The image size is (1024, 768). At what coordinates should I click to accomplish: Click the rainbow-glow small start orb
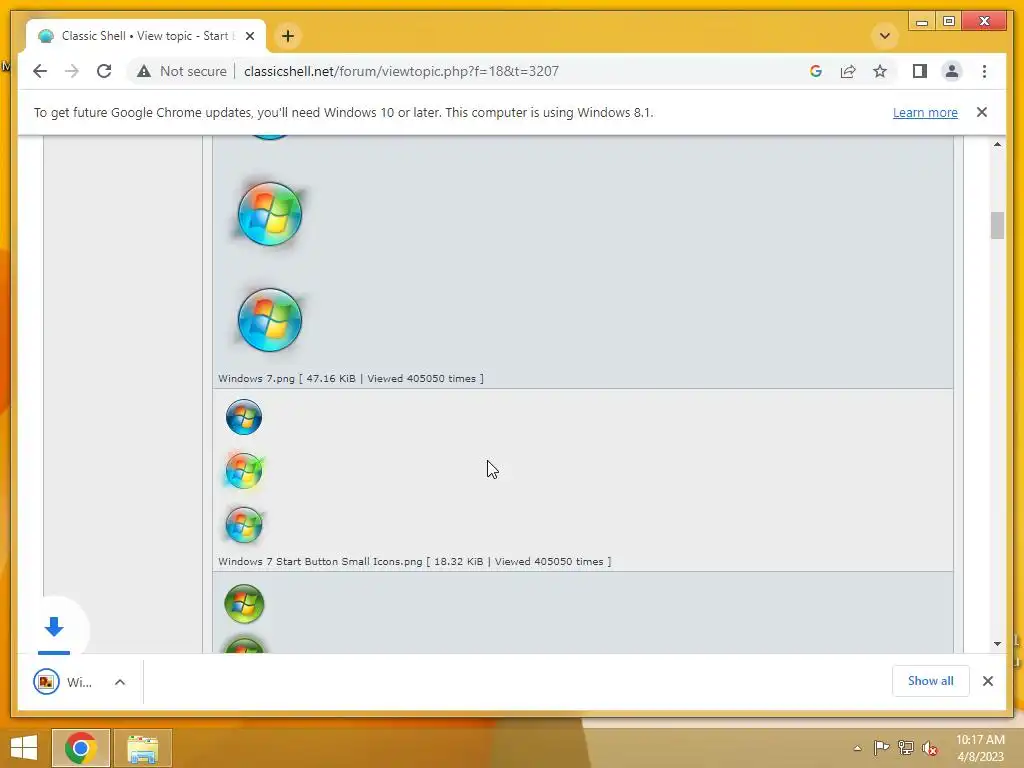244,470
